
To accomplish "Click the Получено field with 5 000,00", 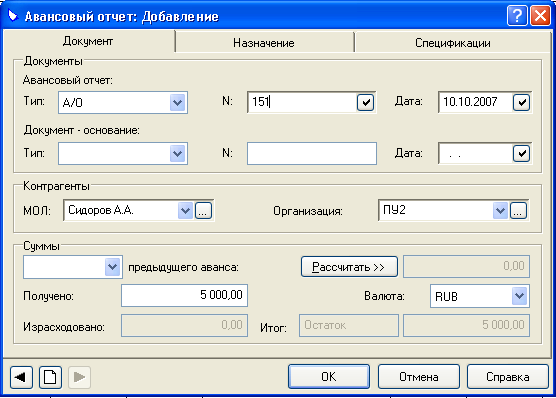I will click(x=184, y=295).
